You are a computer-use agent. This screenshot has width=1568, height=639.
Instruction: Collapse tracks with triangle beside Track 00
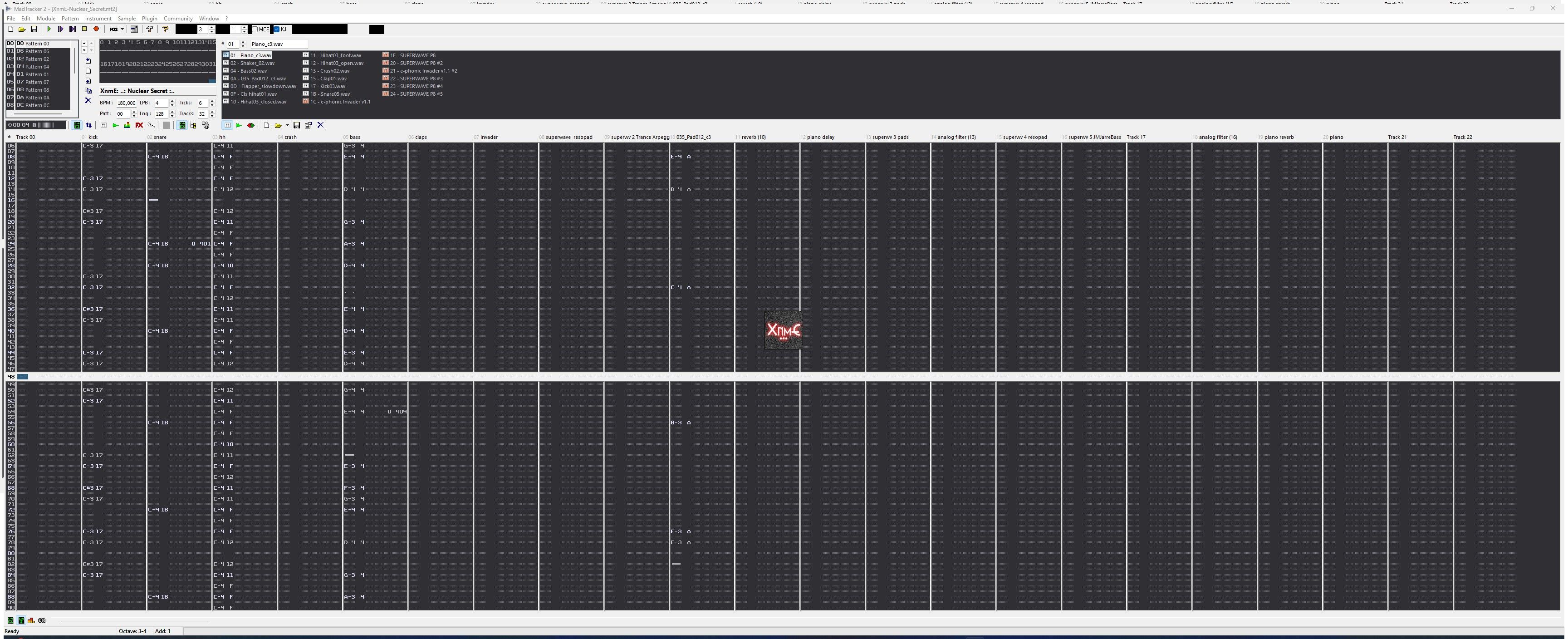[x=9, y=137]
